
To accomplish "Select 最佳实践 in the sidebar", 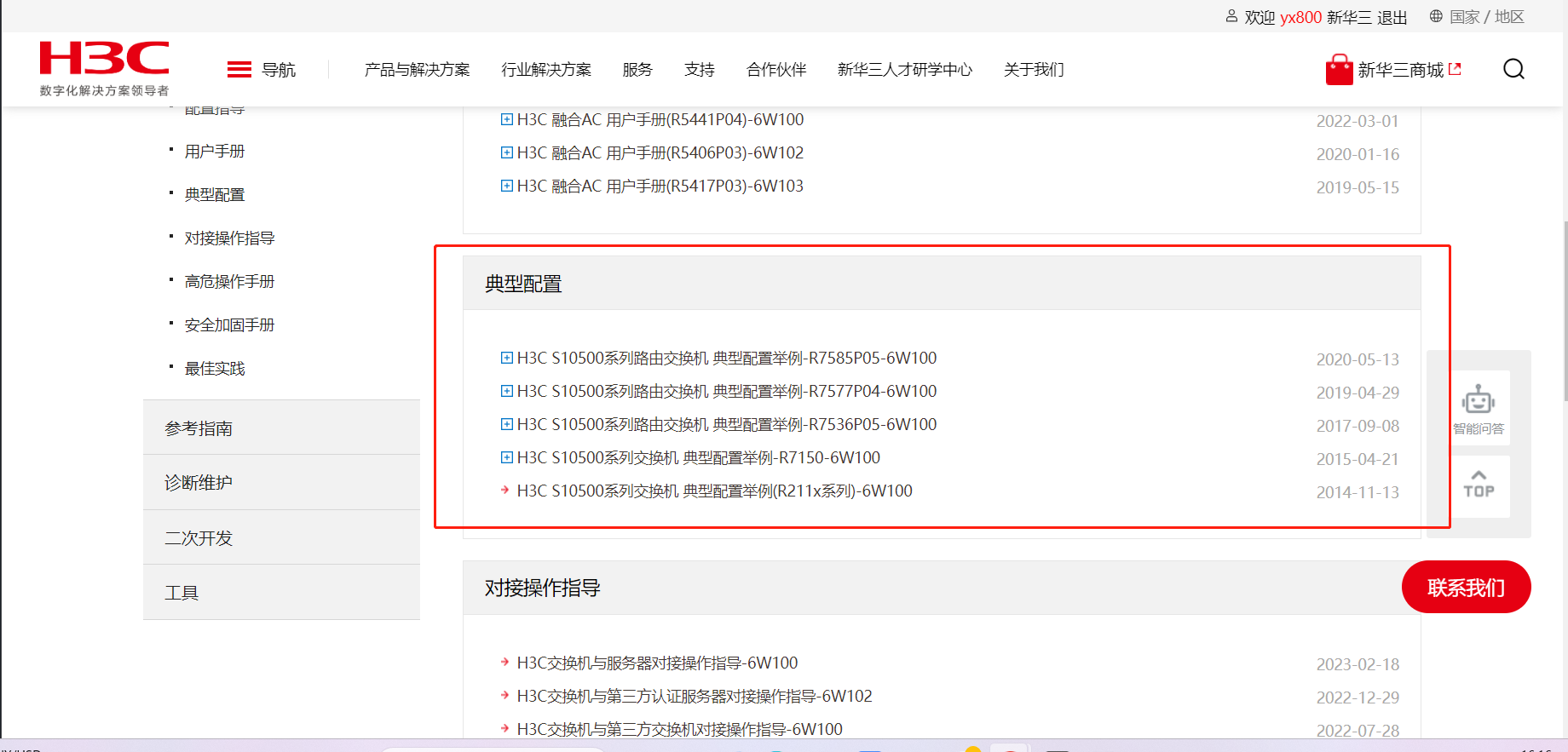I will (x=215, y=368).
